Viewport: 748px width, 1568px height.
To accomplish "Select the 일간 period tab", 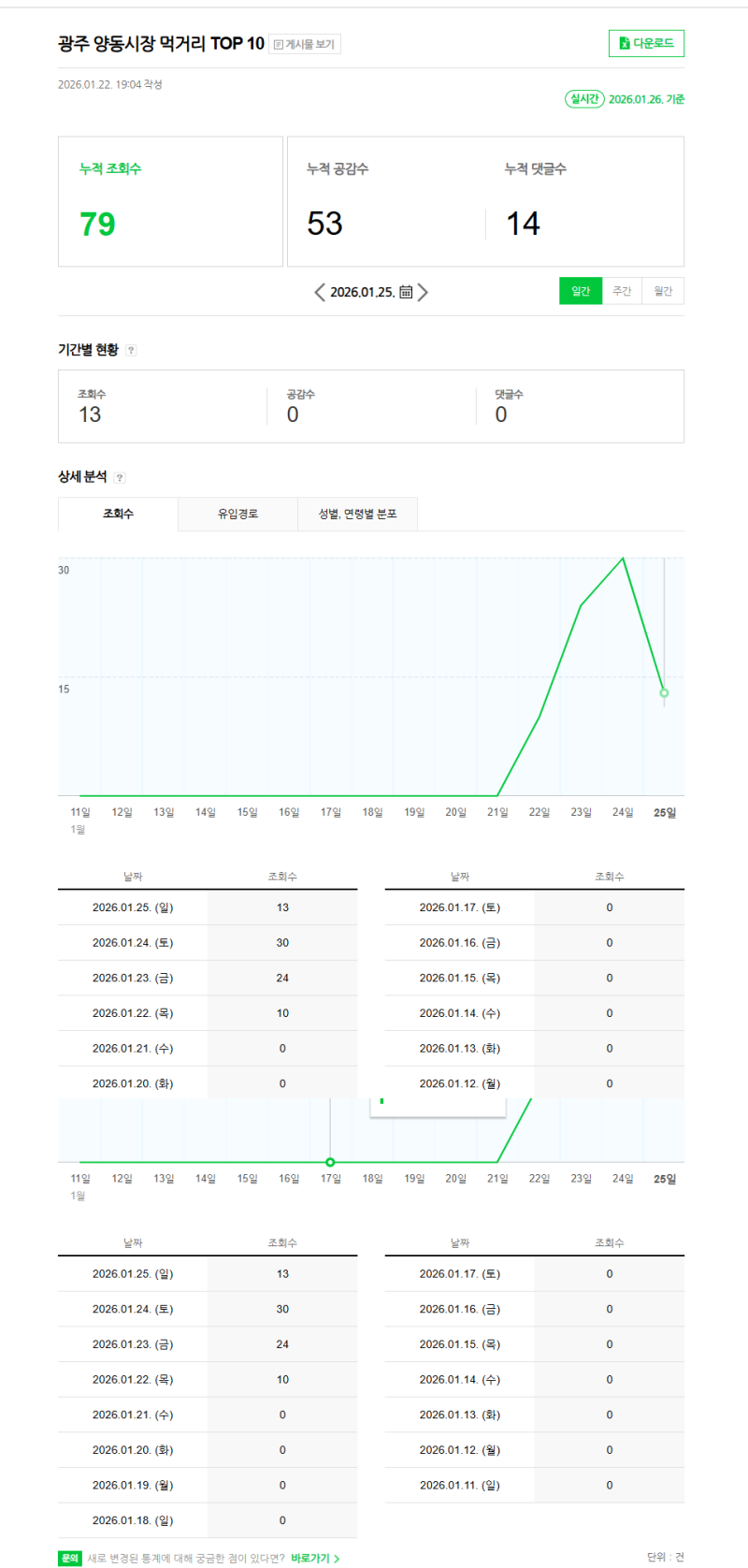I will click(581, 291).
